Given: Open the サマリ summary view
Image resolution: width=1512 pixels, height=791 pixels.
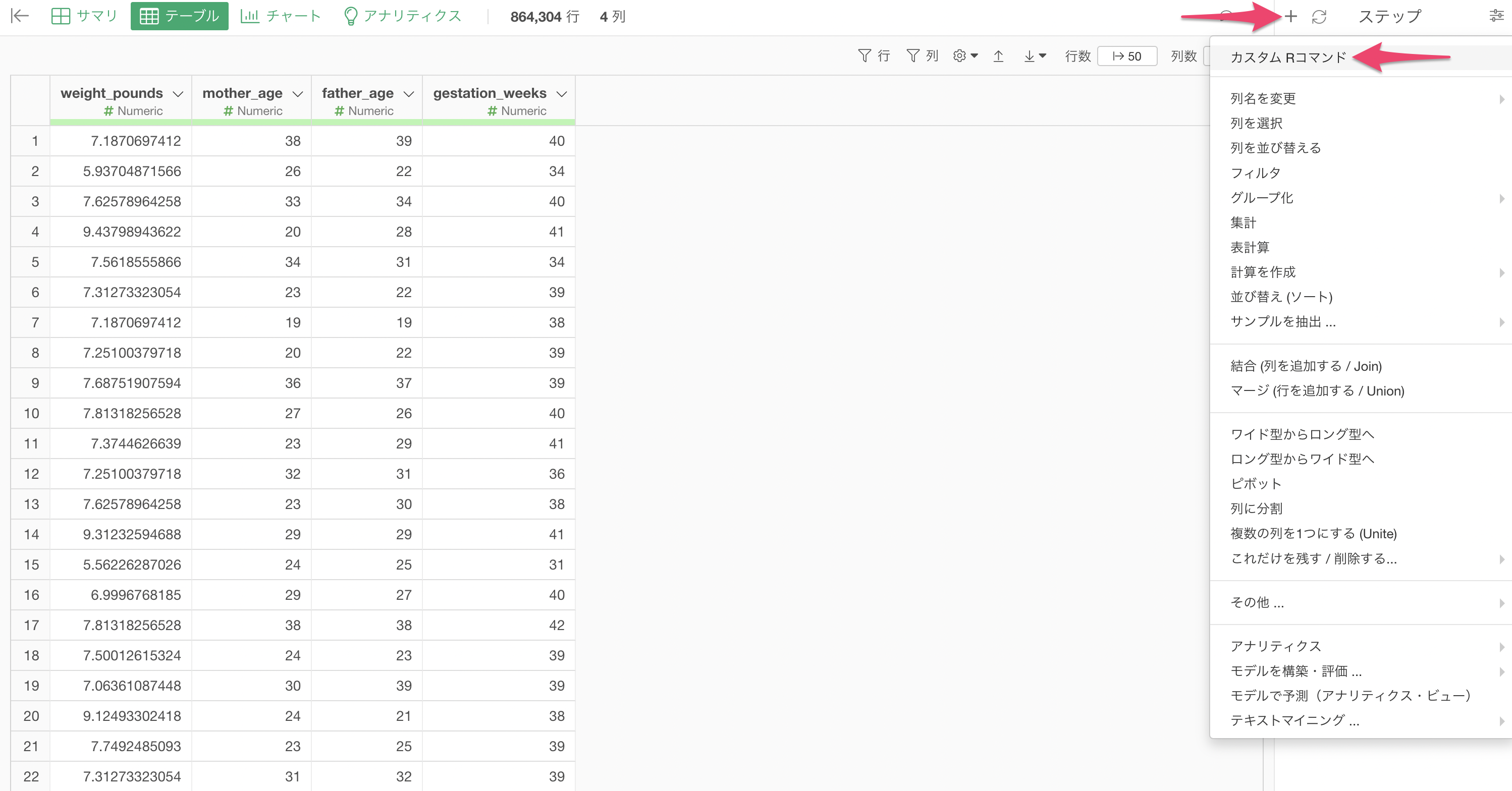Looking at the screenshot, I should pyautogui.click(x=84, y=16).
